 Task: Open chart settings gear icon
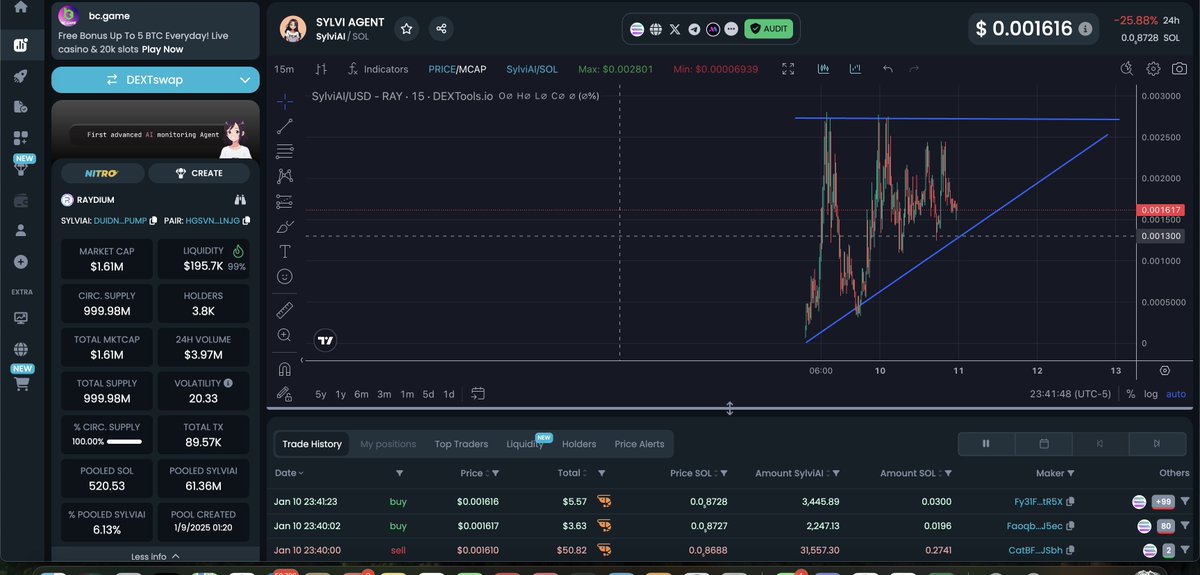1153,69
